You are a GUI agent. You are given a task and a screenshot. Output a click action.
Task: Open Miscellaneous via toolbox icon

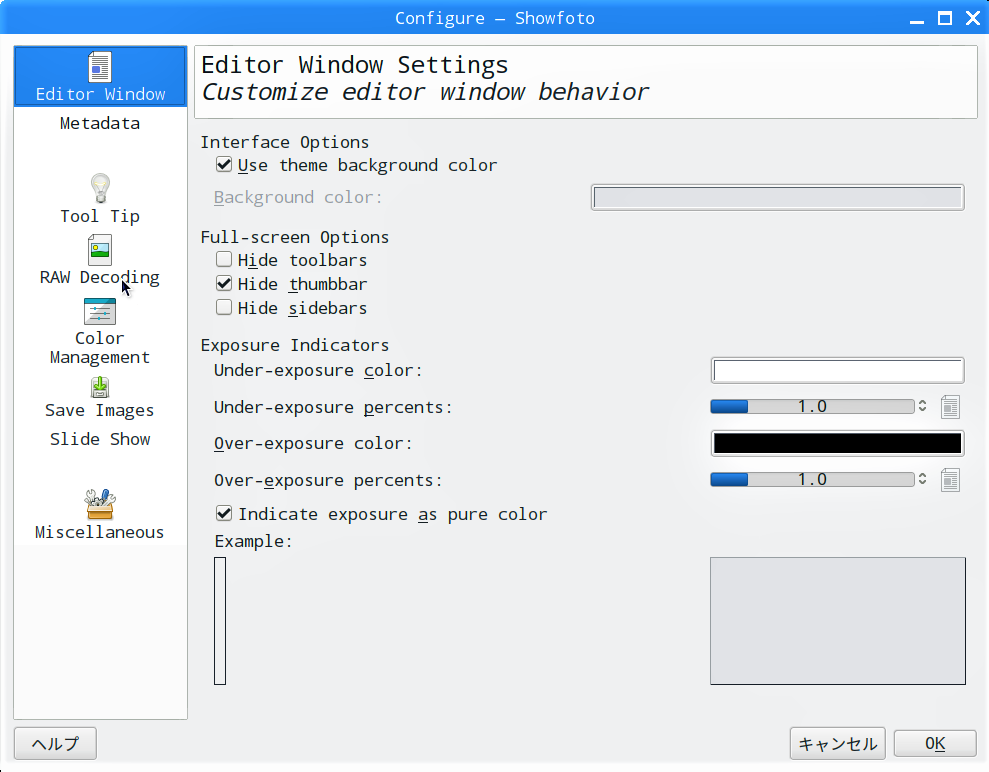[x=100, y=503]
